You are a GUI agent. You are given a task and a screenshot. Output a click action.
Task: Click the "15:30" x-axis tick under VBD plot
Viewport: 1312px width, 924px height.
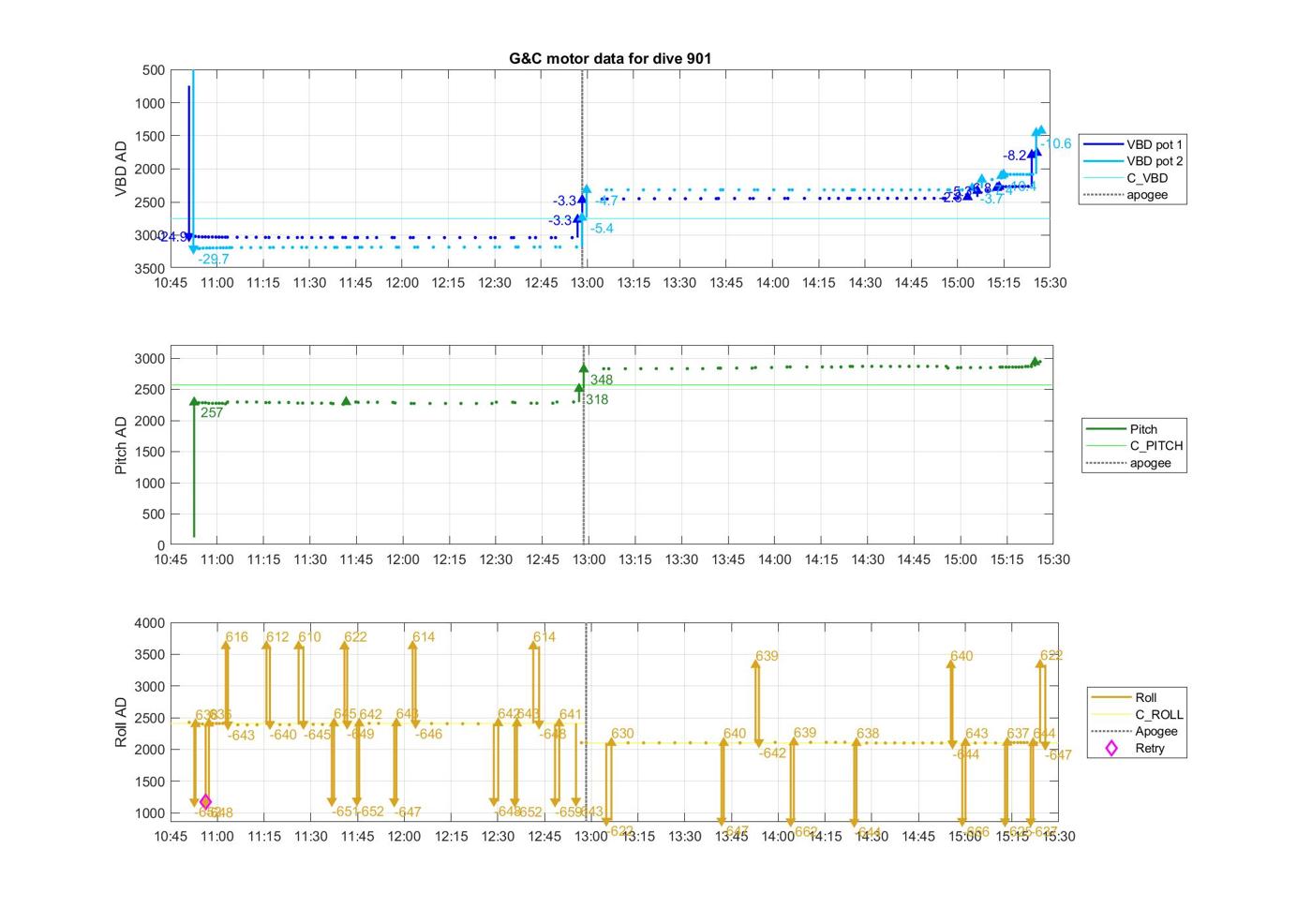[x=1050, y=283]
